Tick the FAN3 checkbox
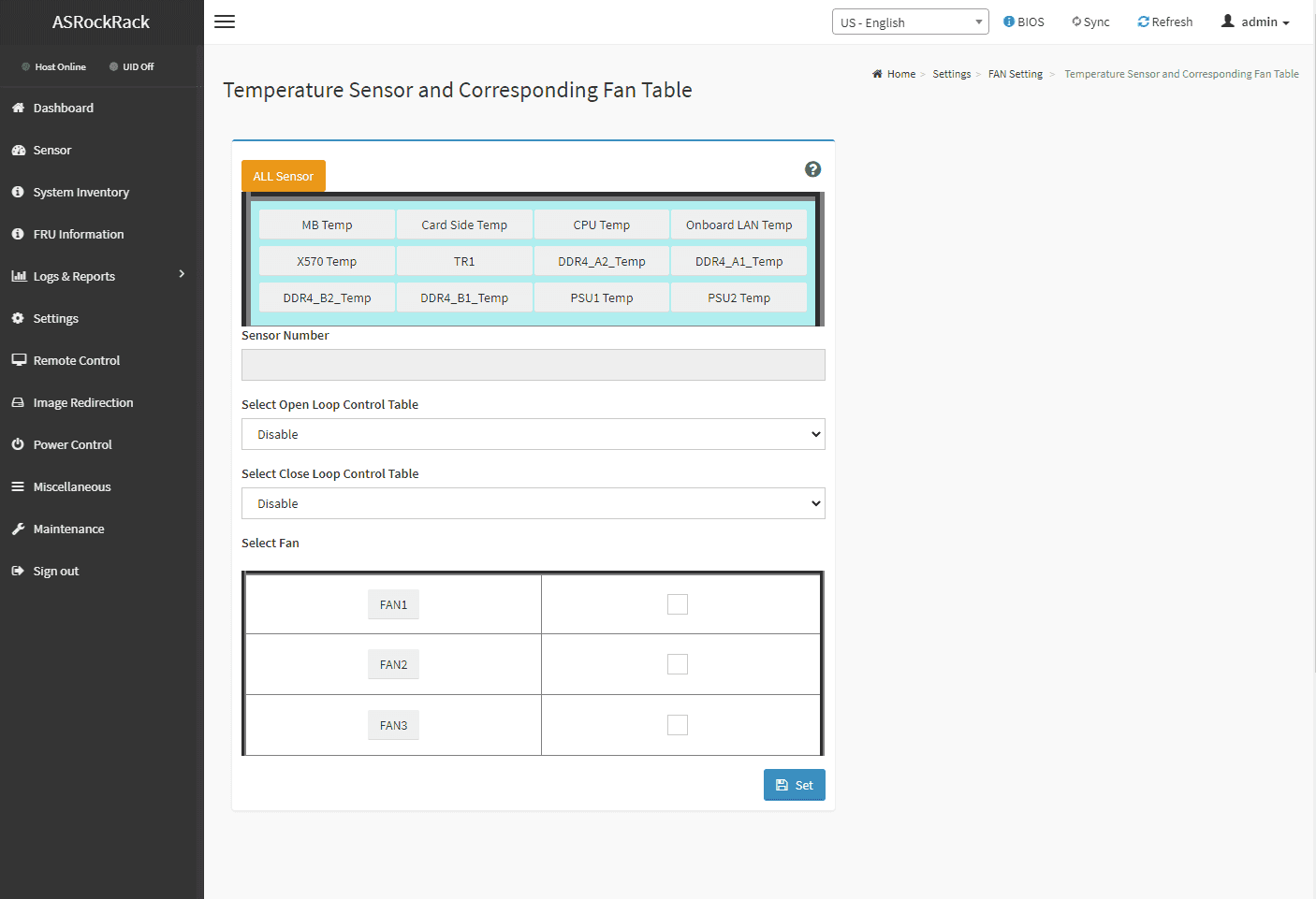 pos(678,725)
